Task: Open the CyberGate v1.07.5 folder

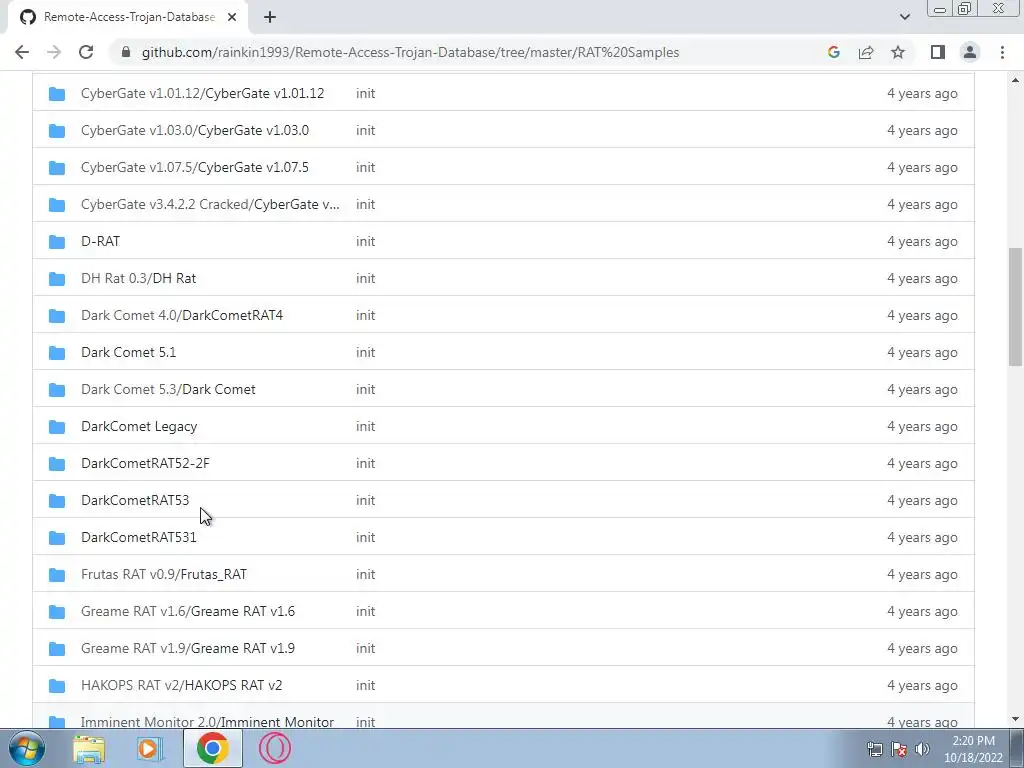Action: 195,167
